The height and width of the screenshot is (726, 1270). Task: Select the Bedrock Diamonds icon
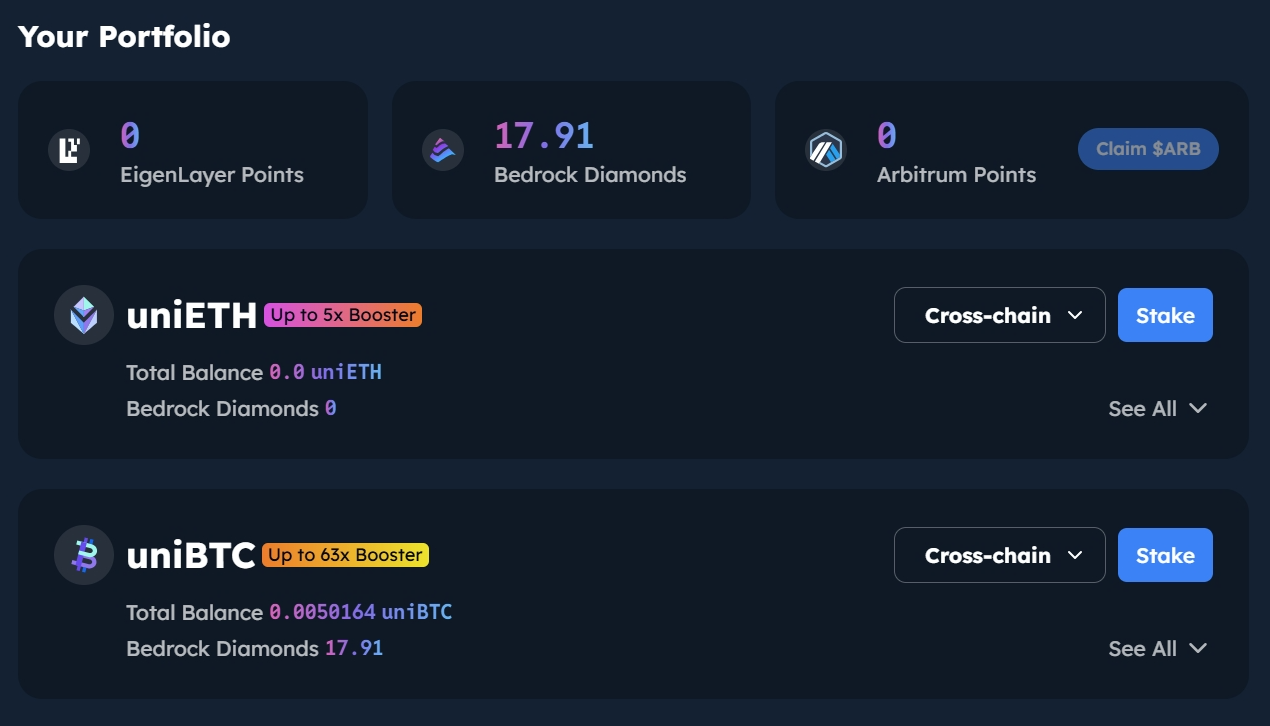click(x=442, y=148)
